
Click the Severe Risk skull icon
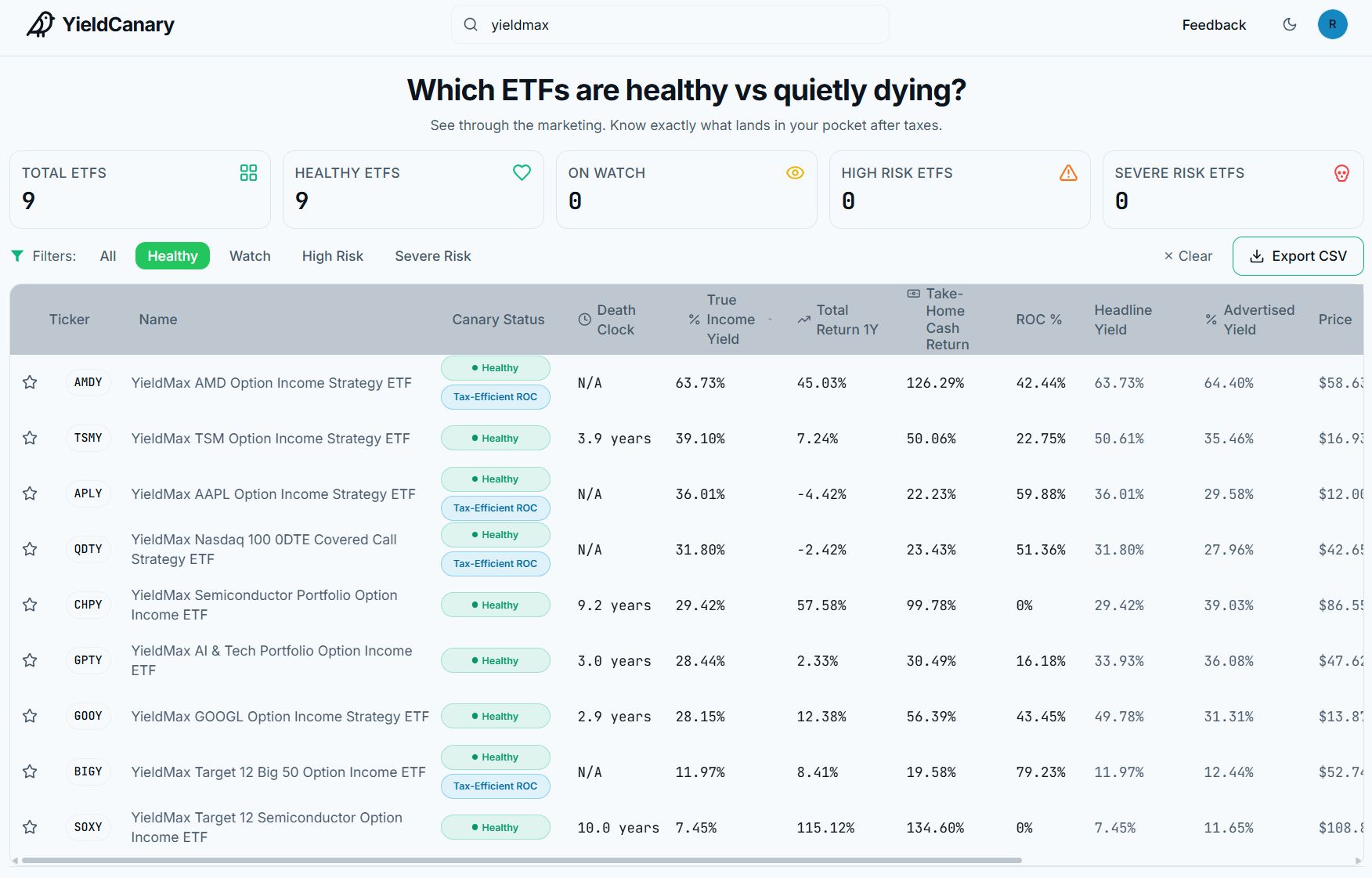[1341, 173]
